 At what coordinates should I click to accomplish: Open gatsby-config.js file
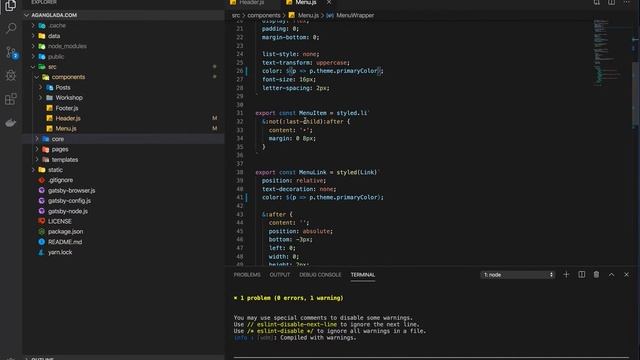tap(69, 200)
